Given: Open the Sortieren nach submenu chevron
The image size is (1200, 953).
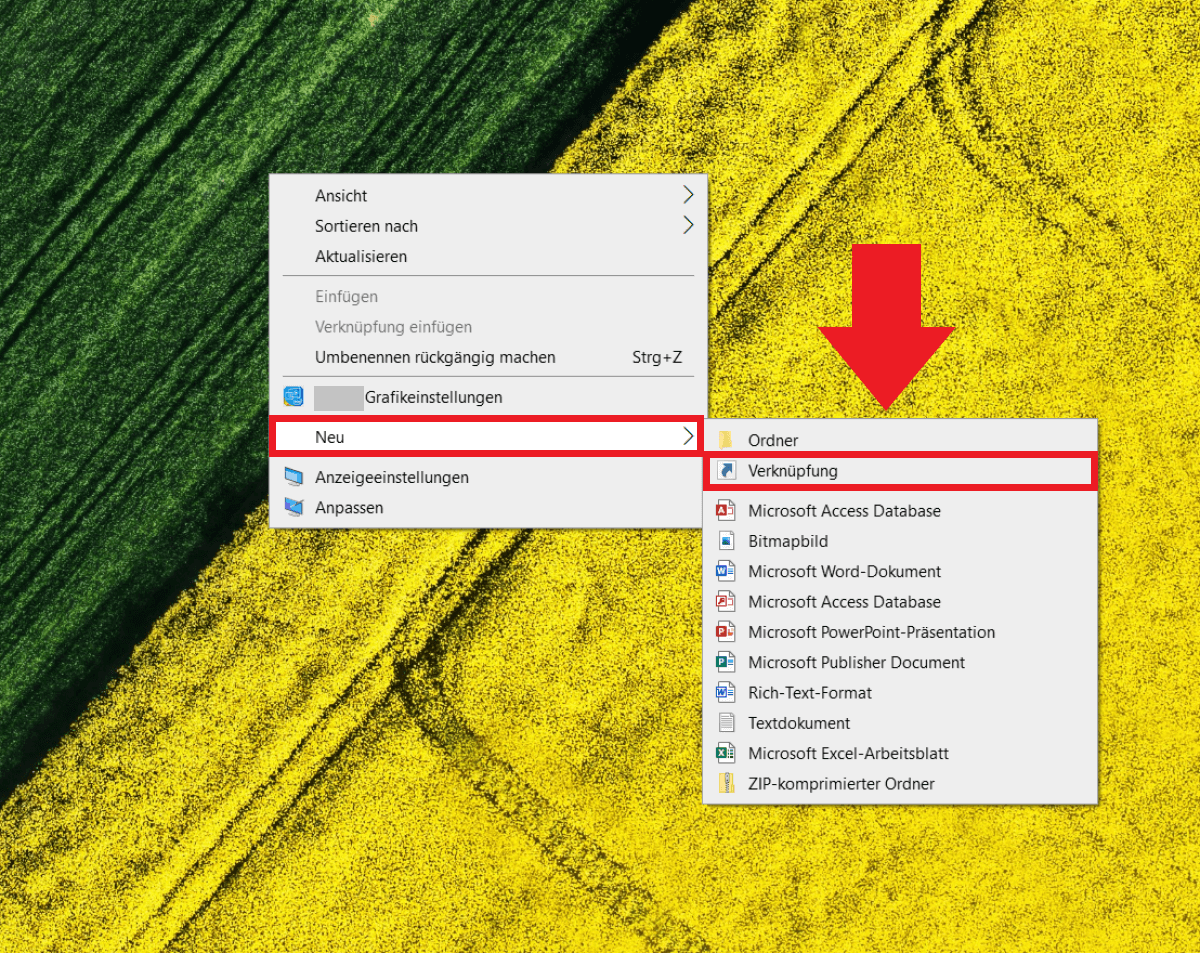Looking at the screenshot, I should point(688,225).
